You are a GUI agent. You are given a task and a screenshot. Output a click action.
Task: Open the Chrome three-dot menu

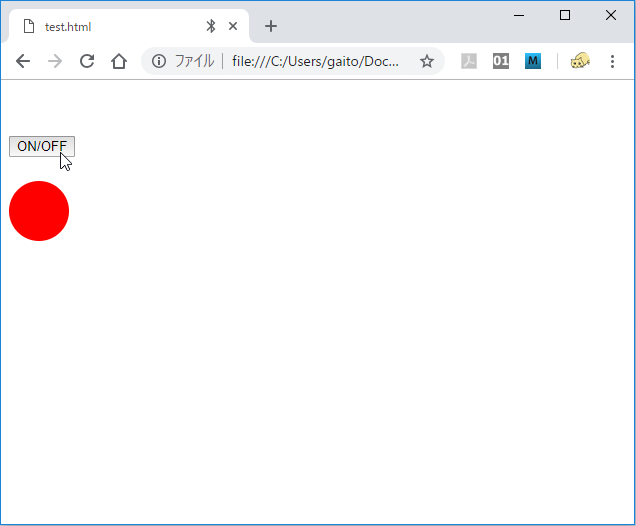tap(612, 61)
